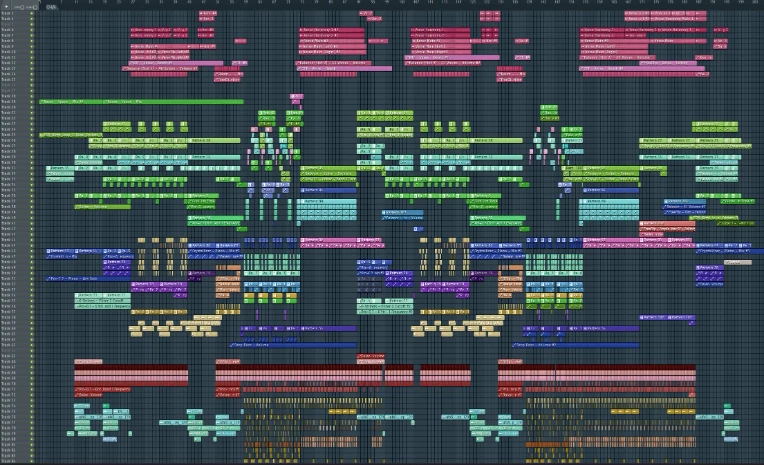This screenshot has width=764, height=465.
Task: Click bar 31 on the timeline ruler
Action: coord(147,2)
